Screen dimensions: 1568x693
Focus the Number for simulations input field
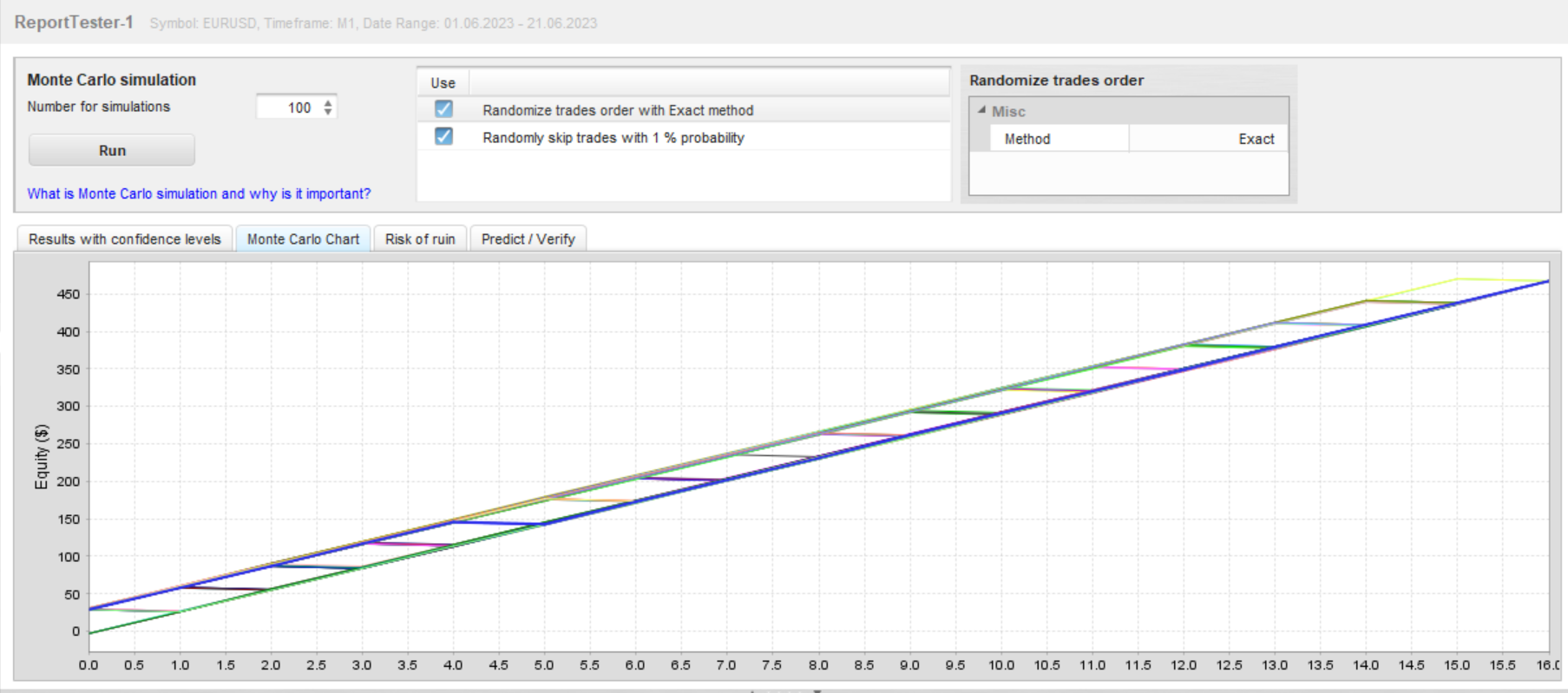289,108
